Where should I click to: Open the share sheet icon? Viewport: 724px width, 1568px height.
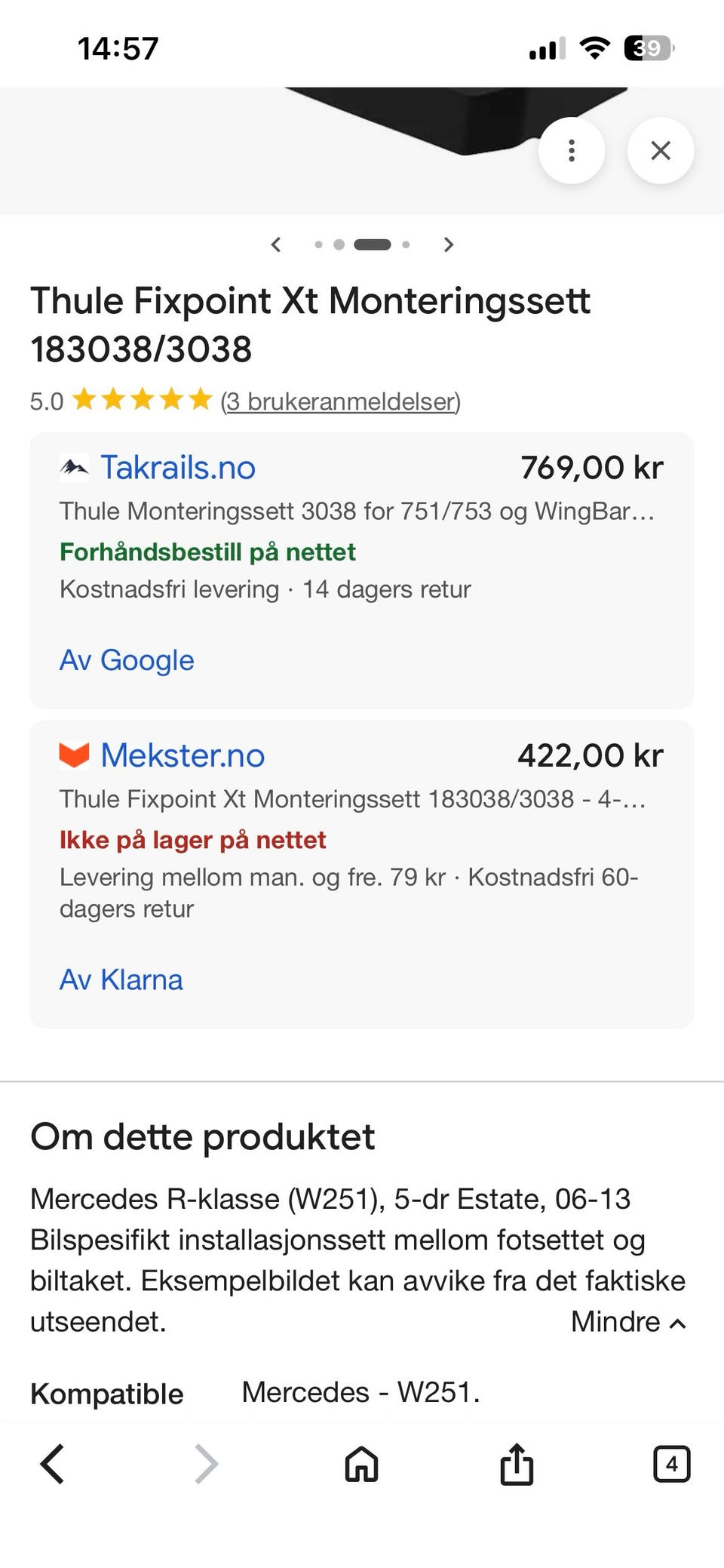pos(517,1464)
